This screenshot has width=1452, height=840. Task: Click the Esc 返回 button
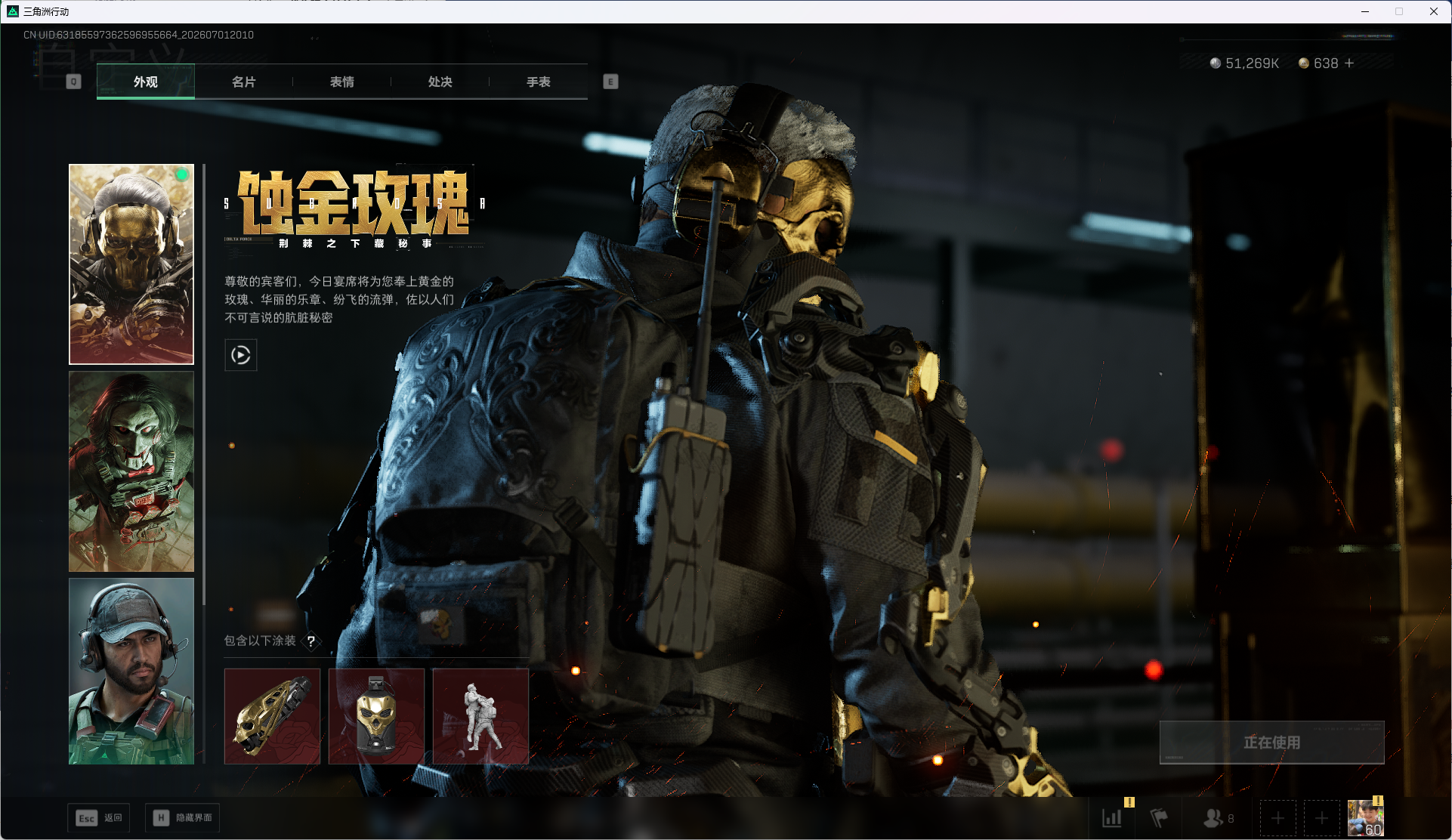pos(99,818)
